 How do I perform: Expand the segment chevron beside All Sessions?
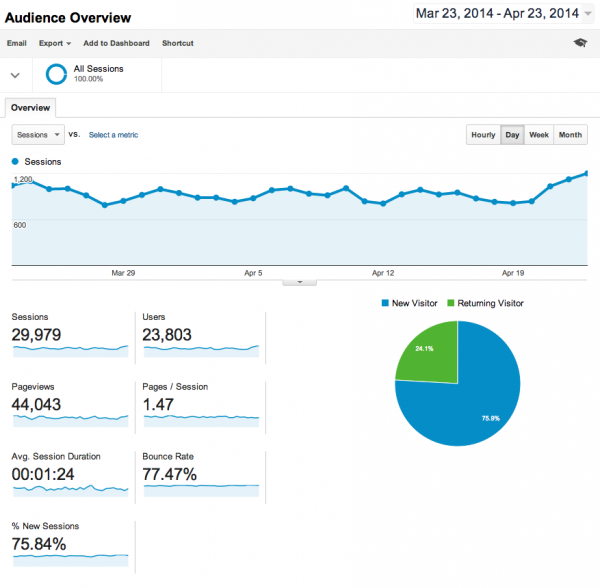pyautogui.click(x=16, y=75)
